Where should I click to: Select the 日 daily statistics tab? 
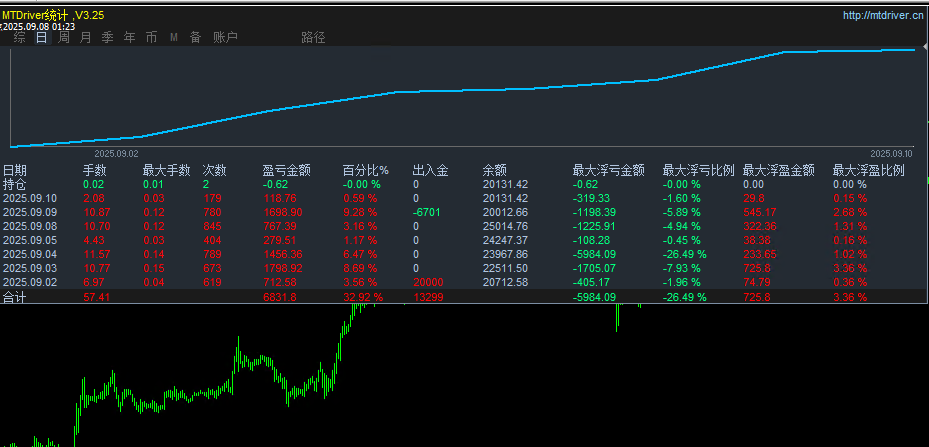[x=41, y=38]
